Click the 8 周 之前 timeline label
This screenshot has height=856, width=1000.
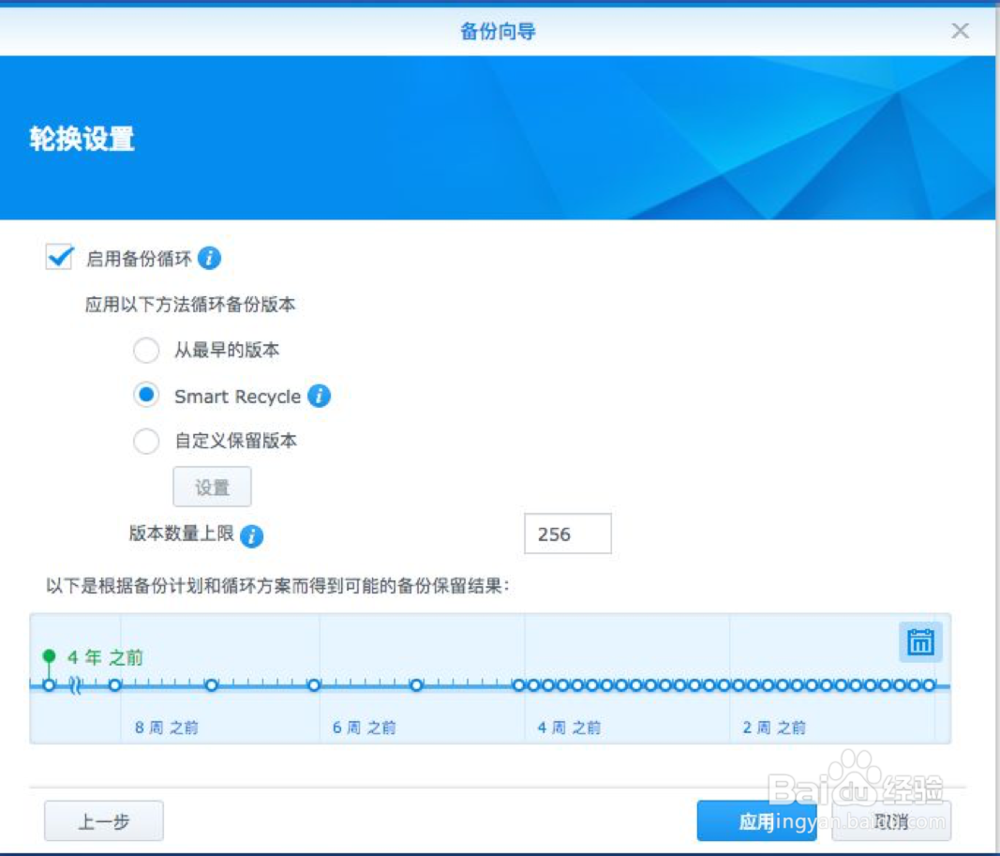tap(166, 727)
